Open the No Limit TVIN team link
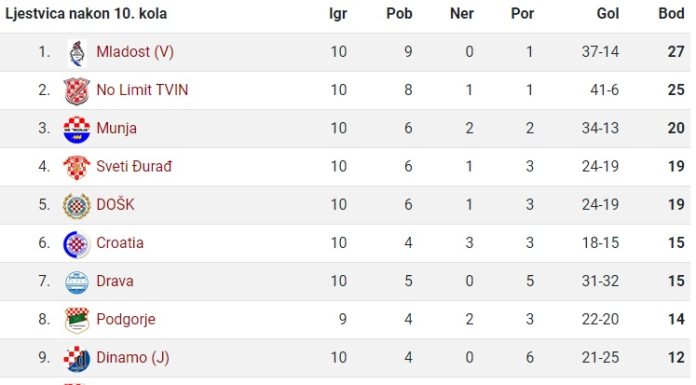The height and width of the screenshot is (385, 696). pyautogui.click(x=142, y=90)
